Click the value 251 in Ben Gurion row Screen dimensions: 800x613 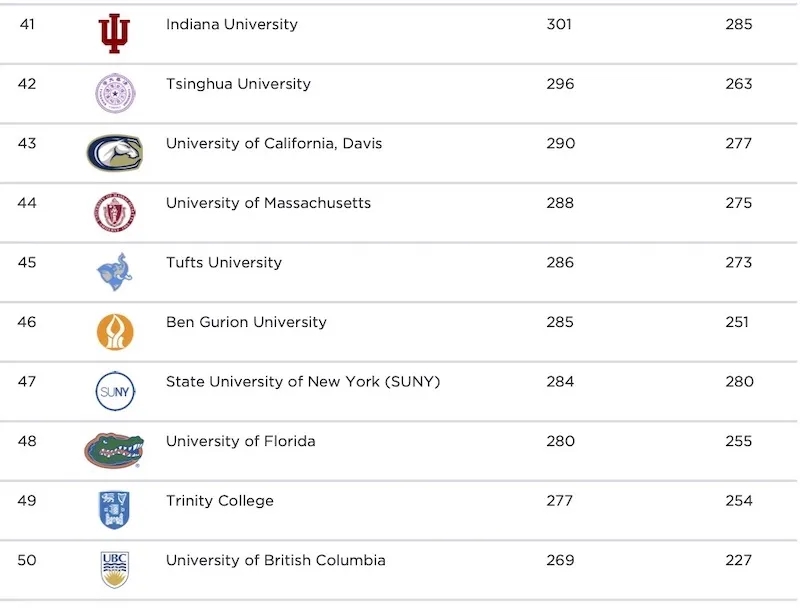tap(737, 322)
